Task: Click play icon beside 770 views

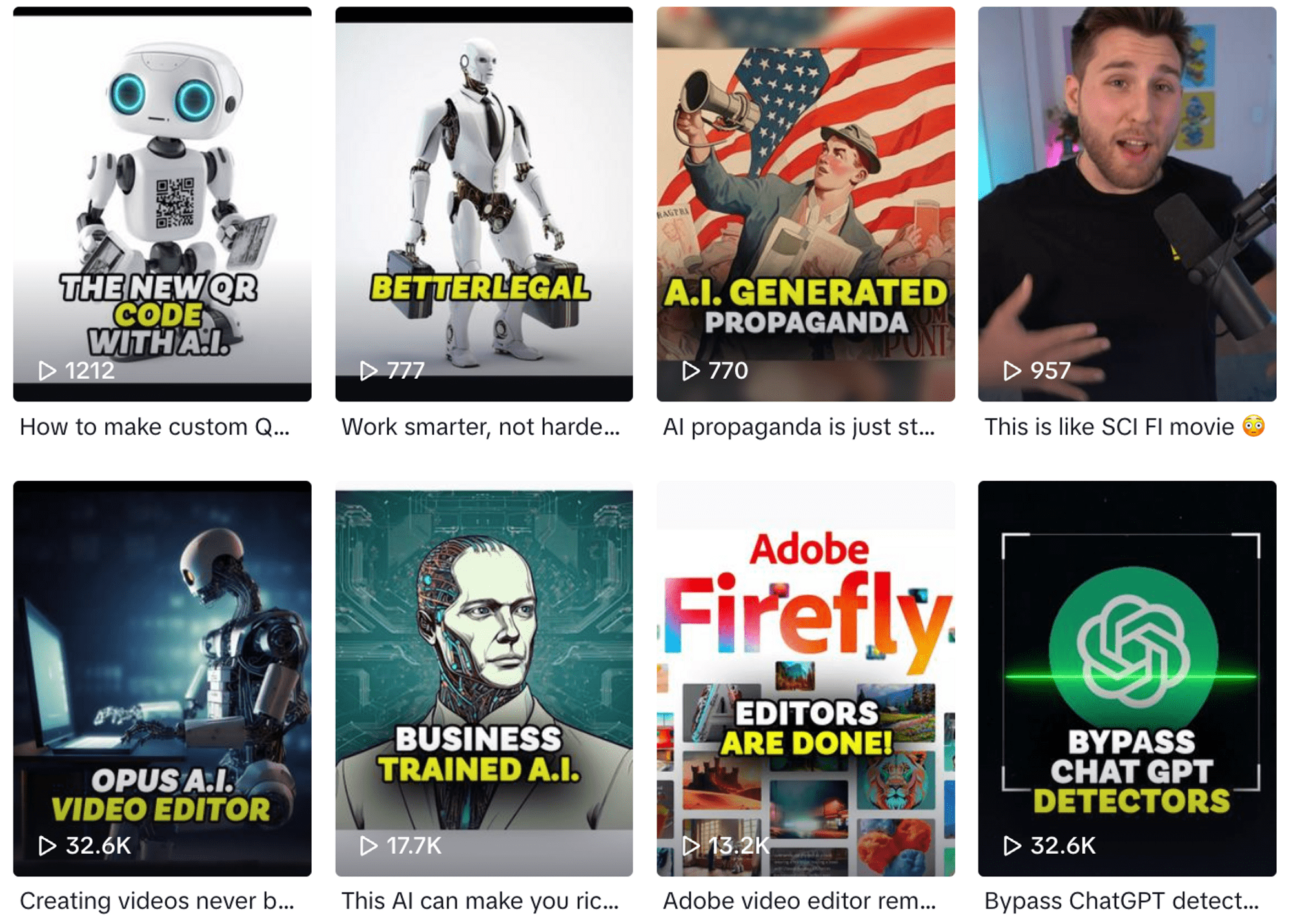Action: (x=691, y=371)
